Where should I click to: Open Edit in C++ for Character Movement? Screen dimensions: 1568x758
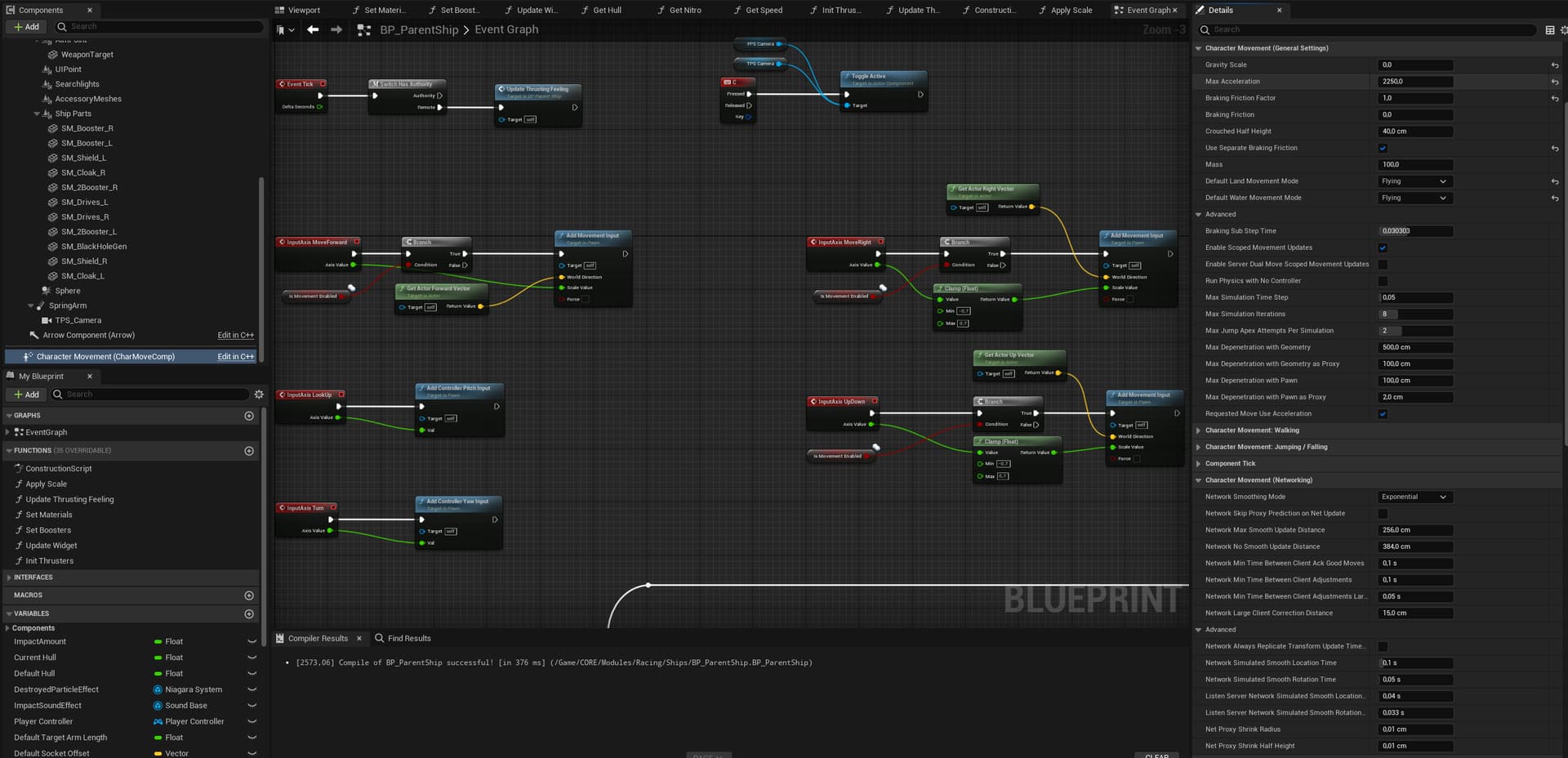236,357
